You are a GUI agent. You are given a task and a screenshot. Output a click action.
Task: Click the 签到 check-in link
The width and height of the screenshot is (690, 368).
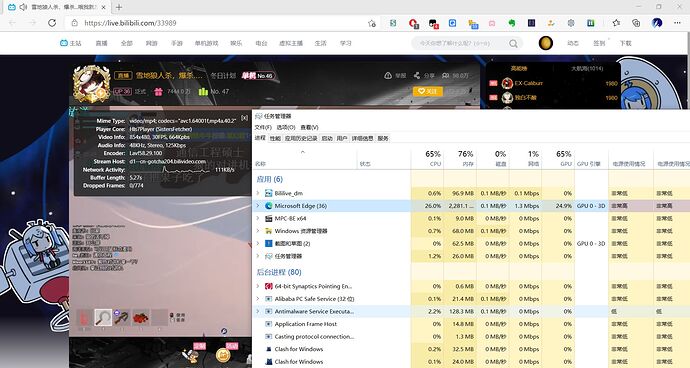pyautogui.click(x=599, y=43)
